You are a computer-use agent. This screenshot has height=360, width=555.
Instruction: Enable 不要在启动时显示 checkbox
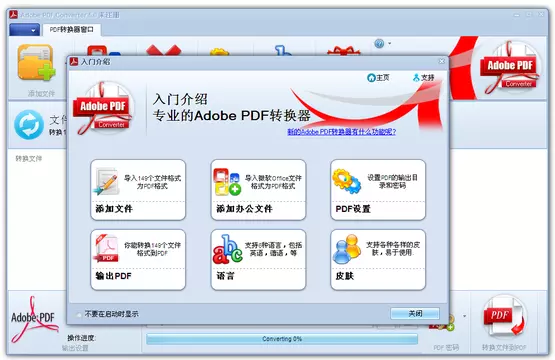(x=79, y=314)
